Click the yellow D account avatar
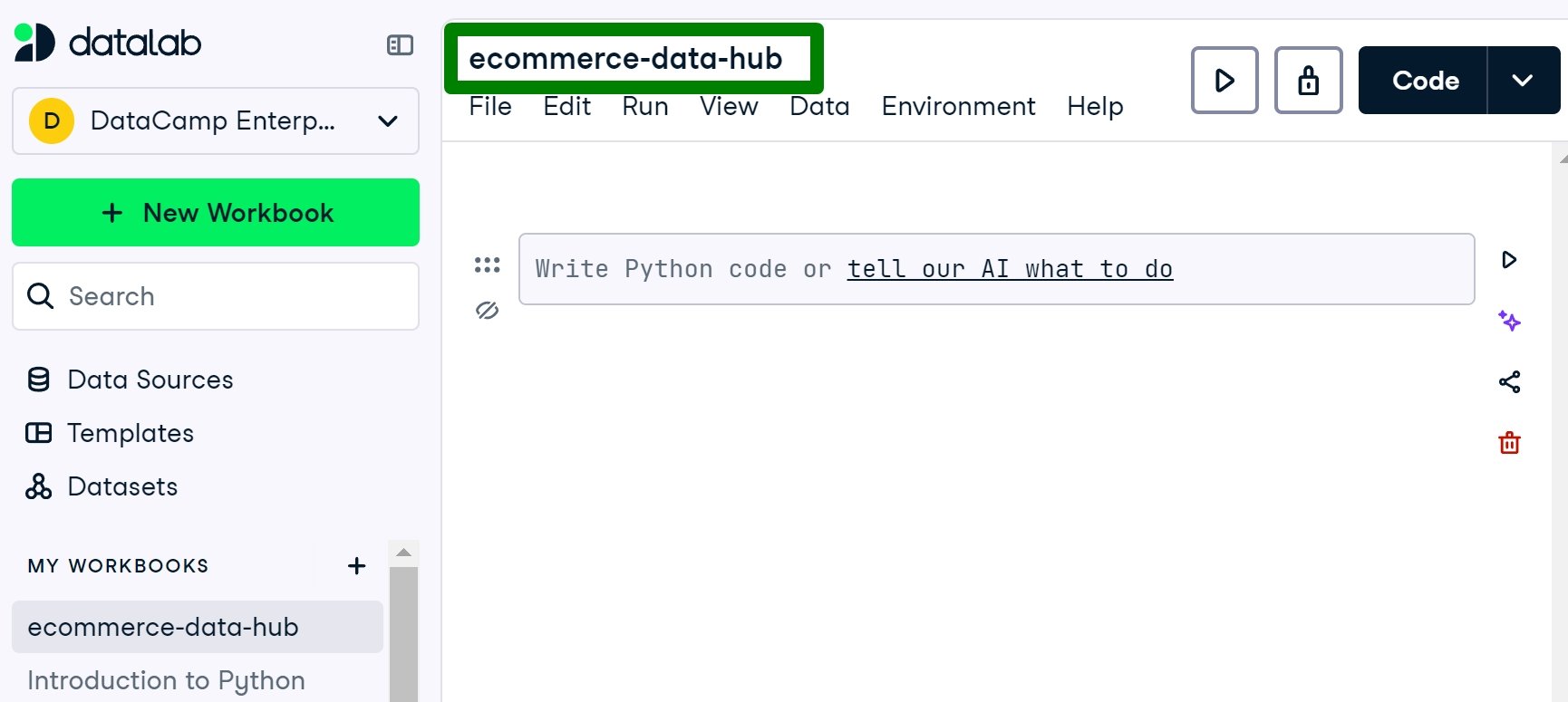This screenshot has width=1568, height=702. point(52,120)
